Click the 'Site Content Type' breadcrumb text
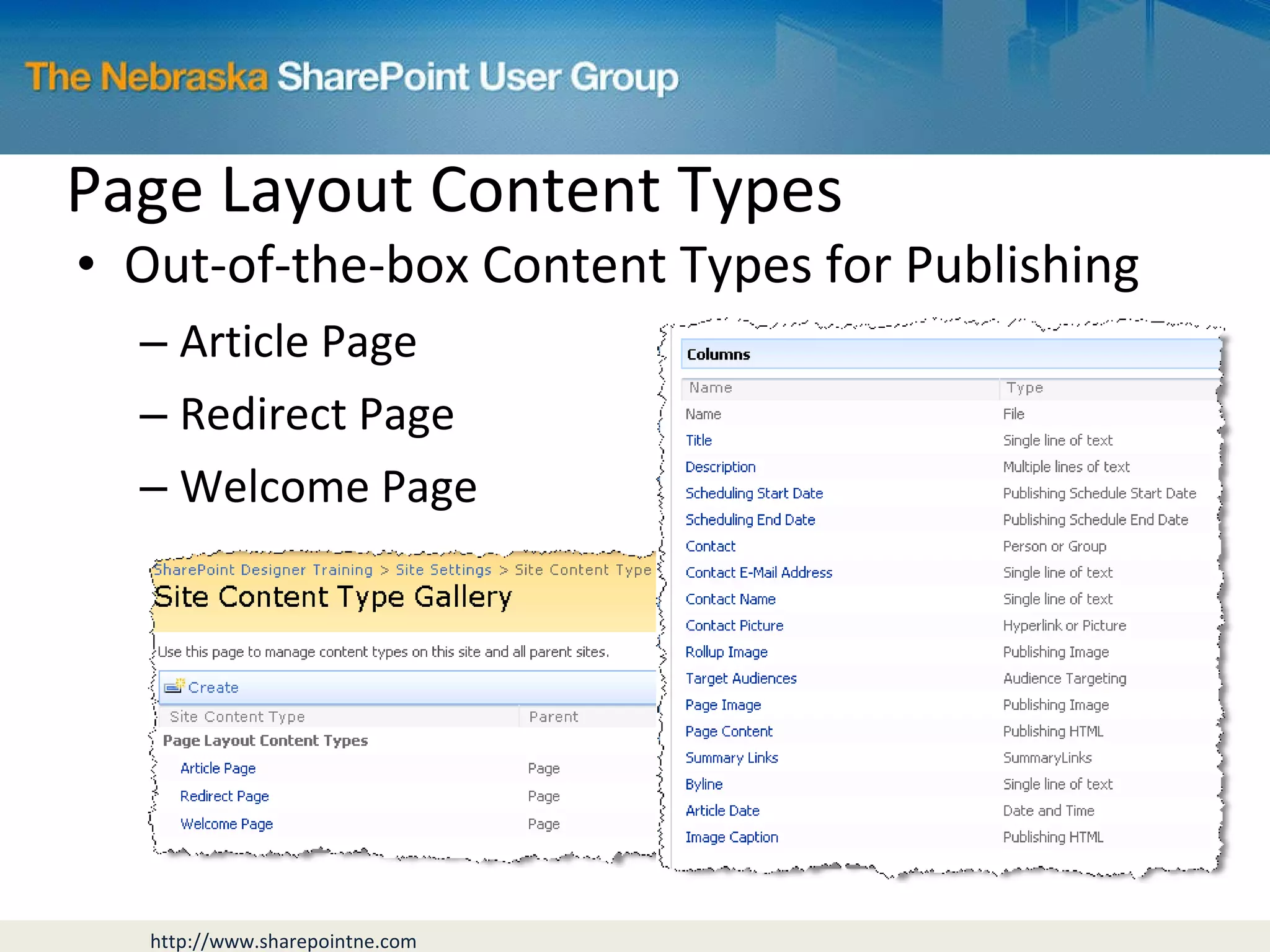The width and height of the screenshot is (1270, 952). coord(583,570)
